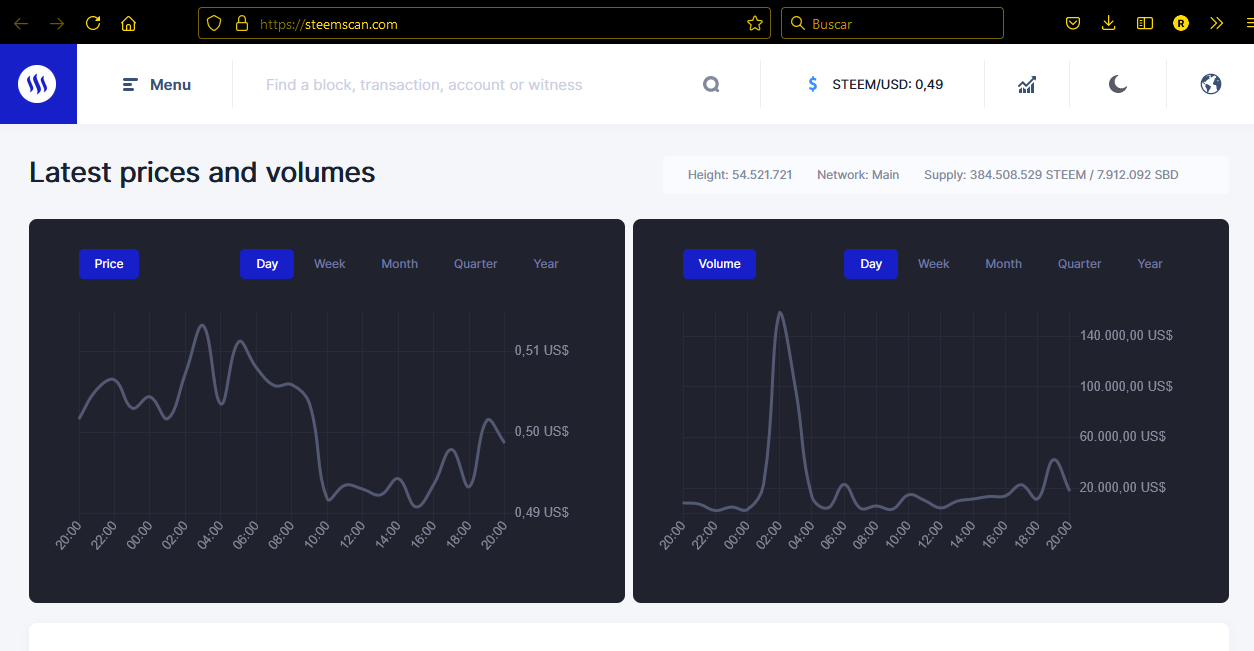Screen dimensions: 1254x651
Task: Select Quarter tab on Price chart
Action: click(476, 264)
